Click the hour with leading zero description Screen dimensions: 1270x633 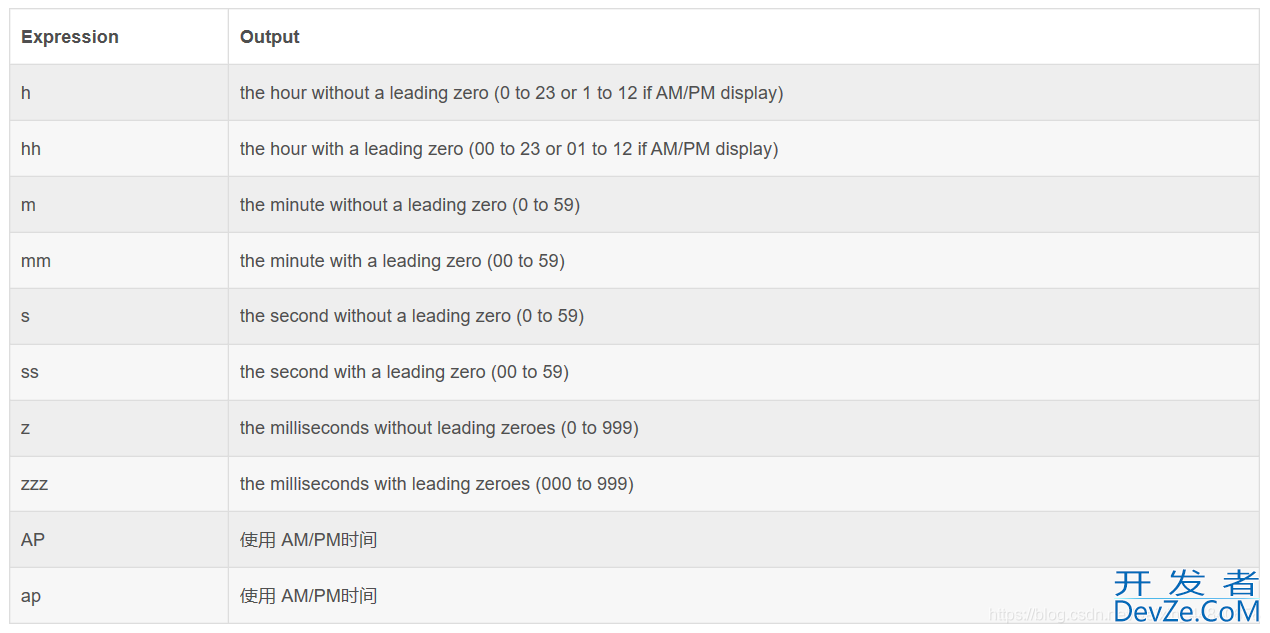[509, 149]
